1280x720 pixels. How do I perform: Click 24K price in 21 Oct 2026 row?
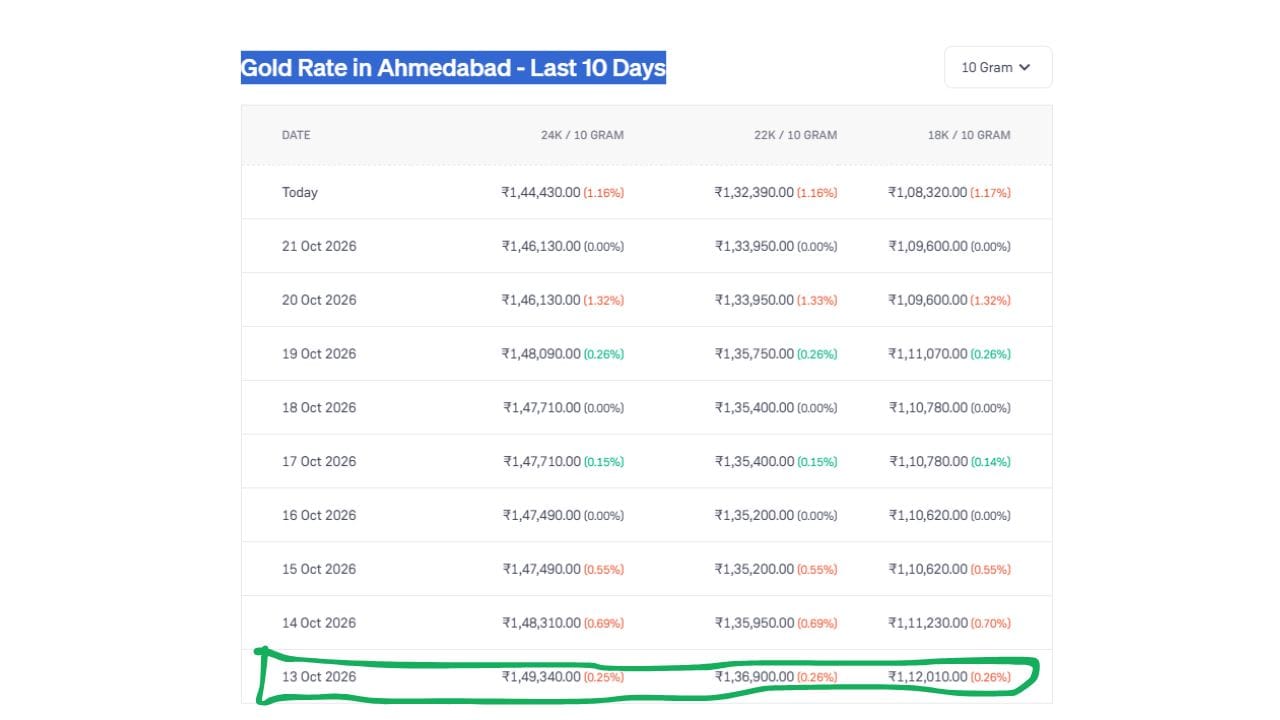click(541, 246)
